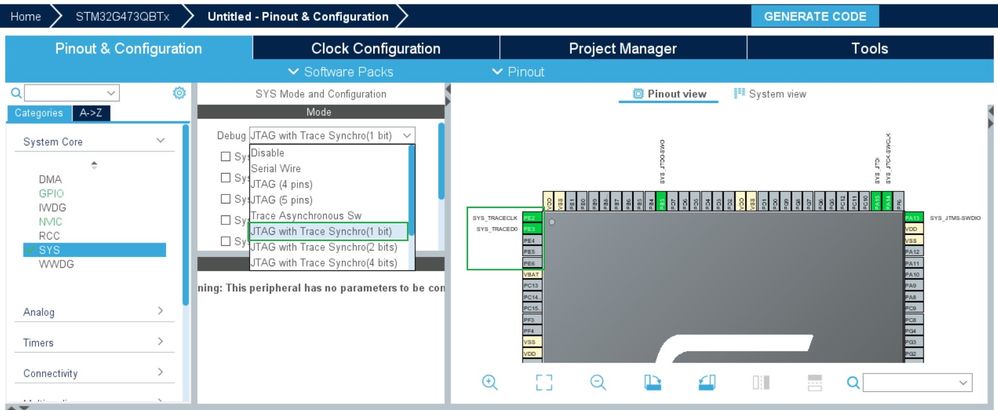Viewport: 998px width, 410px height.
Task: Switch to the A->Z tab
Action: 92,113
